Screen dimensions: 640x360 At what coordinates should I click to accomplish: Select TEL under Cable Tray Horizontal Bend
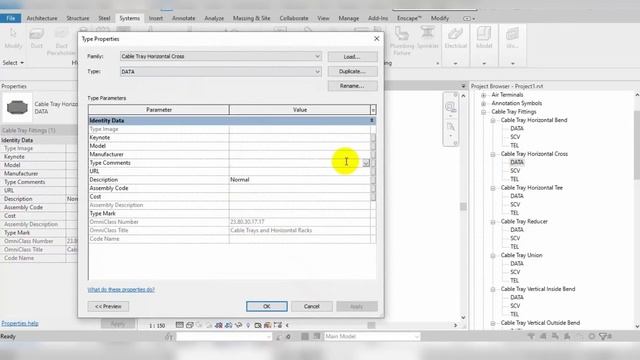(514, 145)
